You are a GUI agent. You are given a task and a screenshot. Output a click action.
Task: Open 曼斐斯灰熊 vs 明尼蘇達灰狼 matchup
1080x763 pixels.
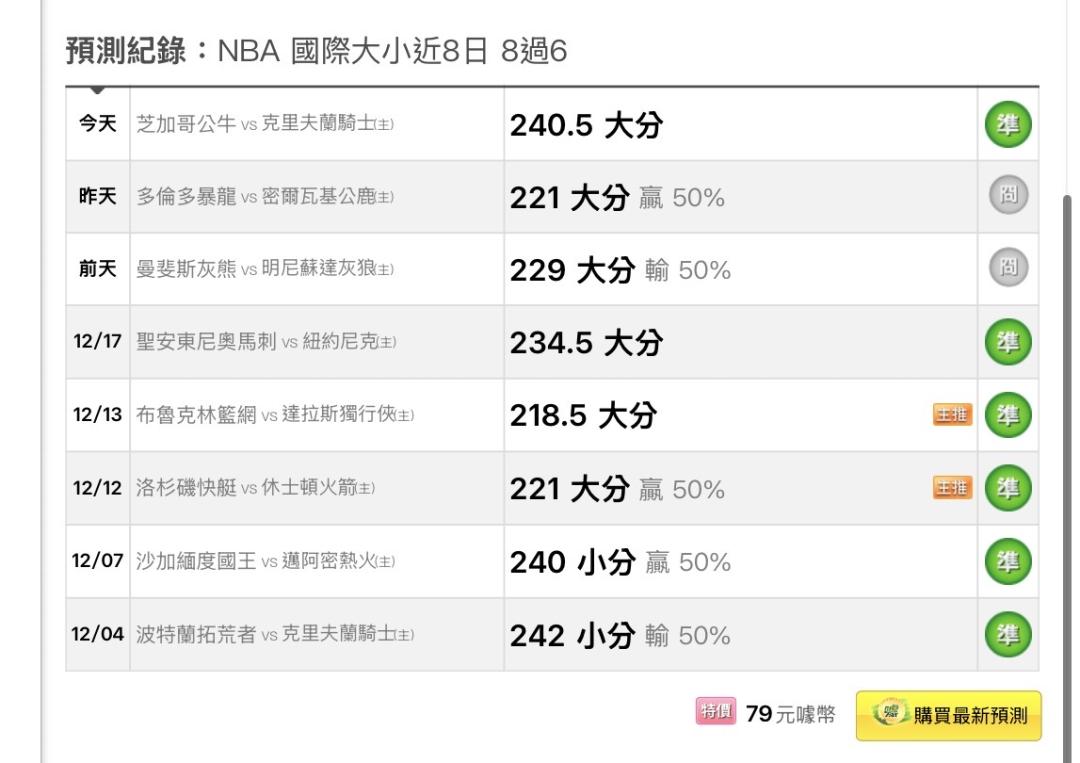point(264,270)
